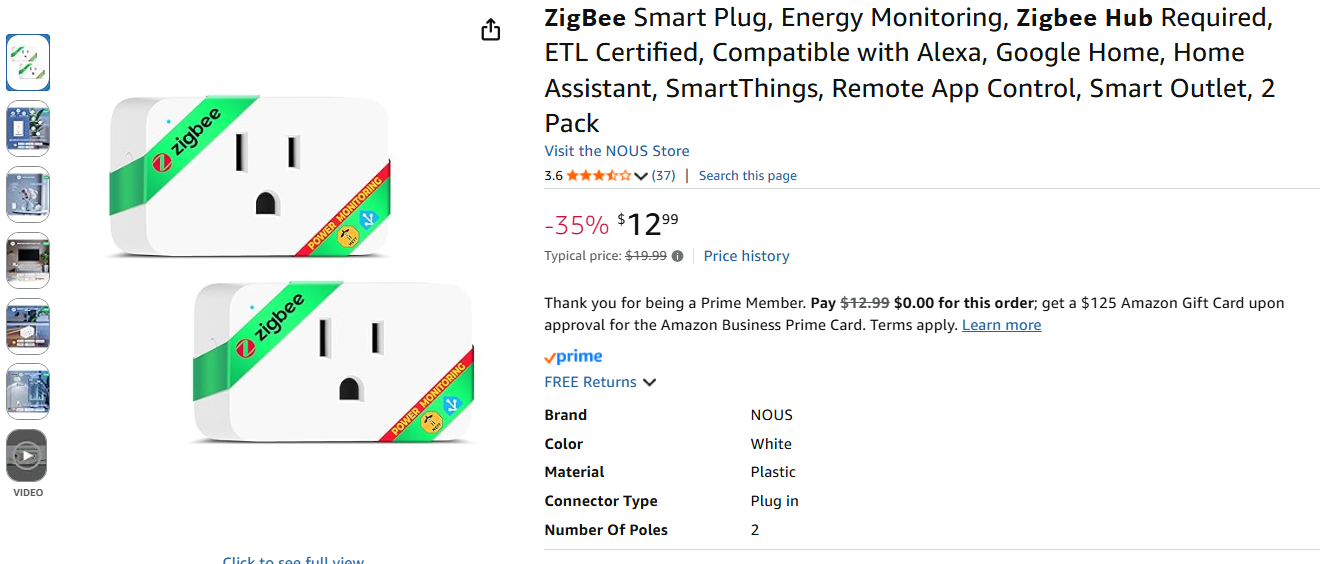Click the share icon above product image

pyautogui.click(x=490, y=30)
